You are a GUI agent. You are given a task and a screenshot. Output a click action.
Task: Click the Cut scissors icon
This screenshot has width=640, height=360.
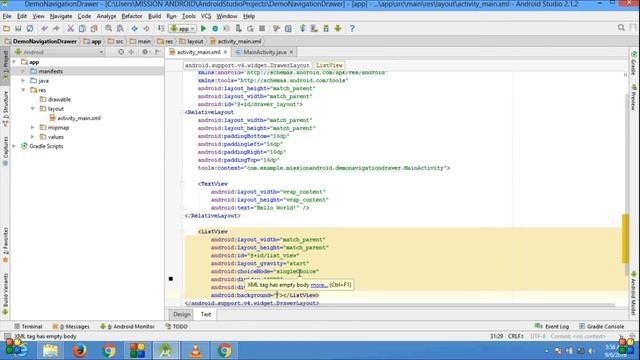click(70, 29)
